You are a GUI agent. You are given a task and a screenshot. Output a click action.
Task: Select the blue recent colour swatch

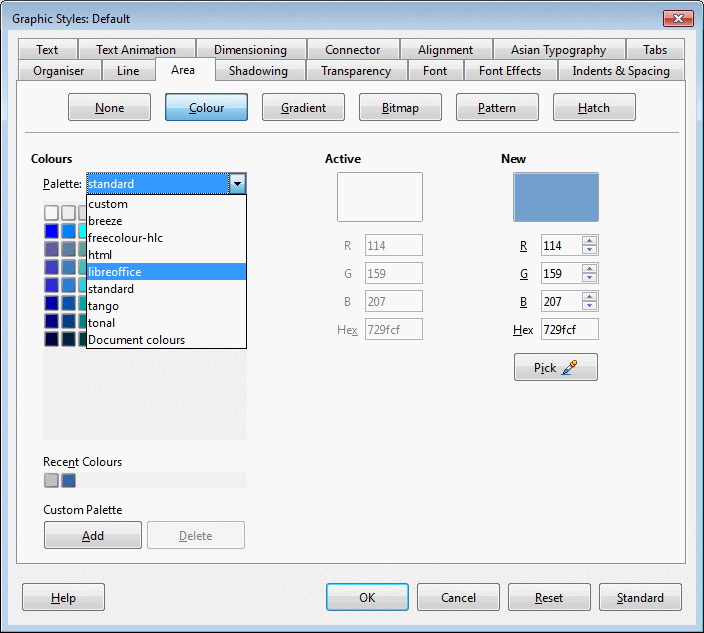(68, 481)
